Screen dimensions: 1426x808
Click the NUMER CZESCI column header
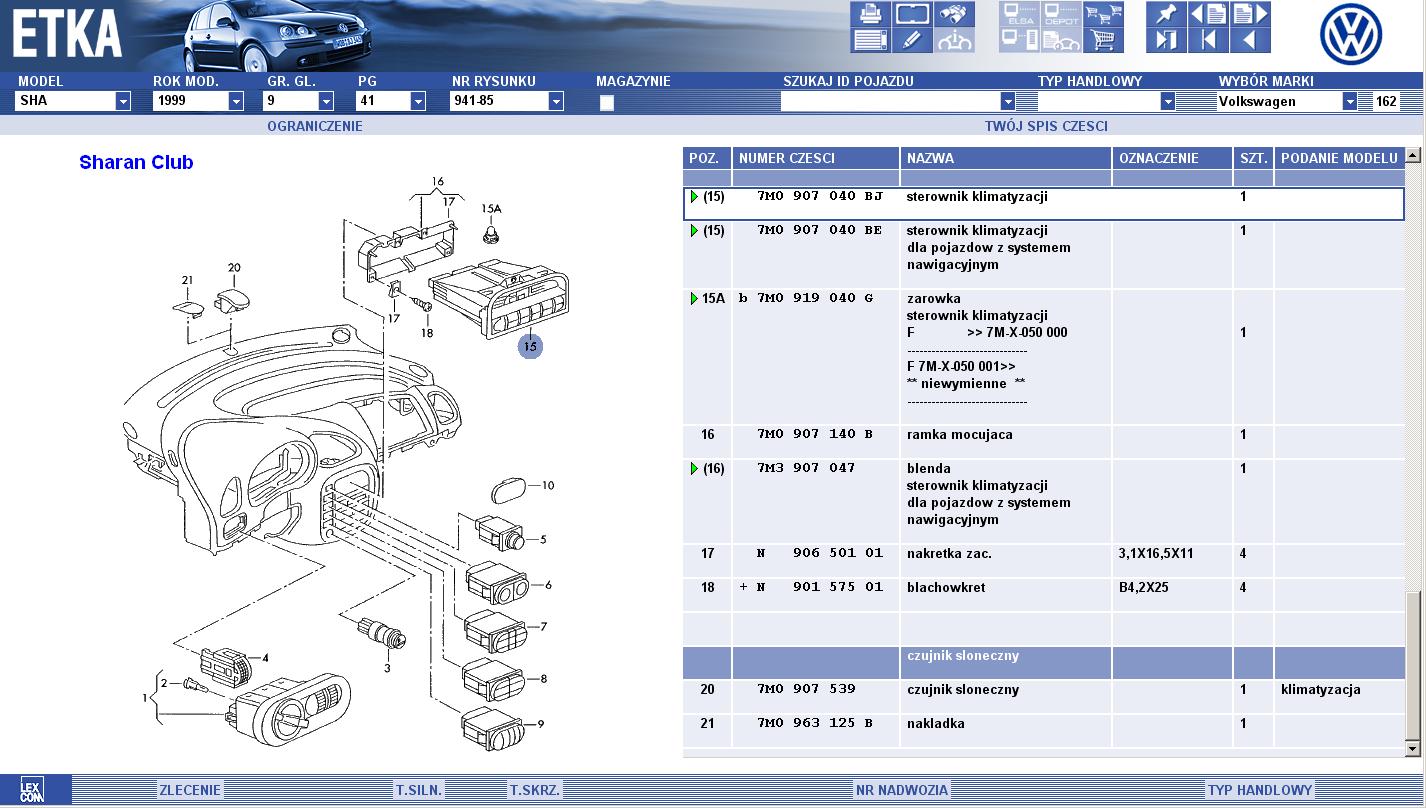(816, 158)
